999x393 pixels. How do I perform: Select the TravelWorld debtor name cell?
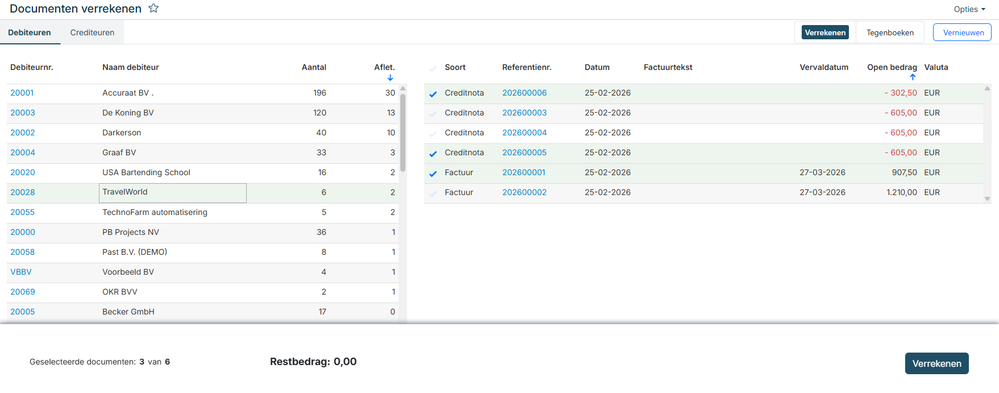click(173, 193)
